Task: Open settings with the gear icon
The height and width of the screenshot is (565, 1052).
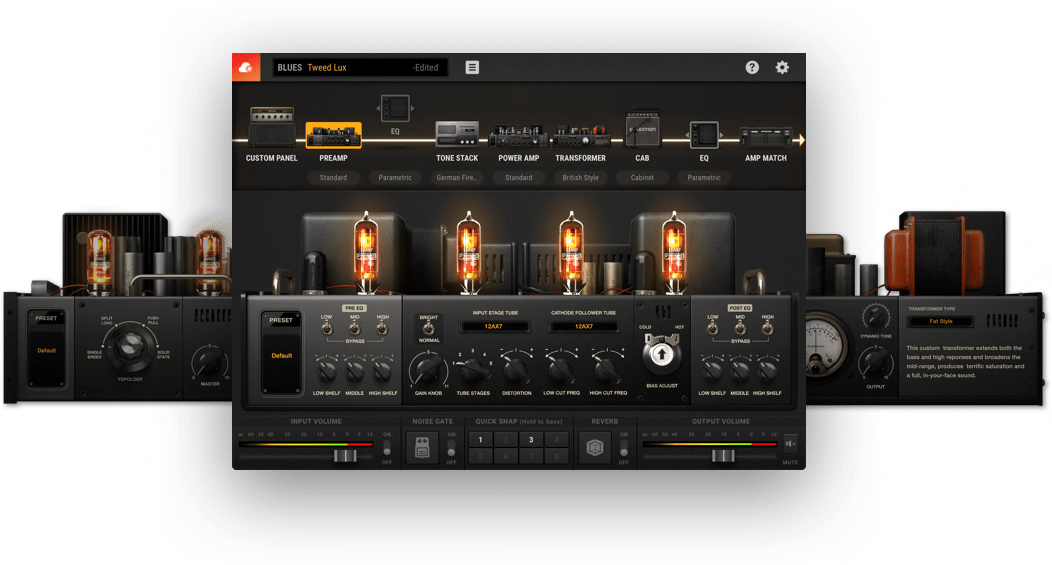Action: pos(782,67)
